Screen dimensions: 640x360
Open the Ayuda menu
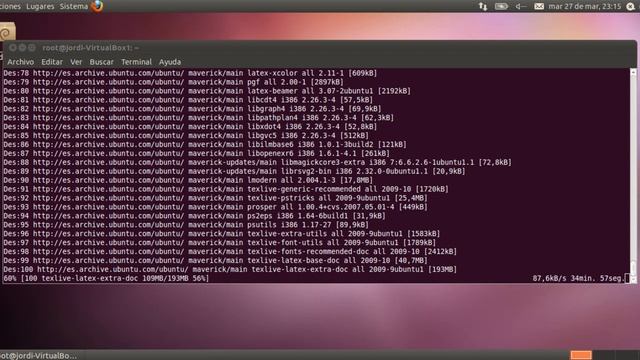[170, 62]
